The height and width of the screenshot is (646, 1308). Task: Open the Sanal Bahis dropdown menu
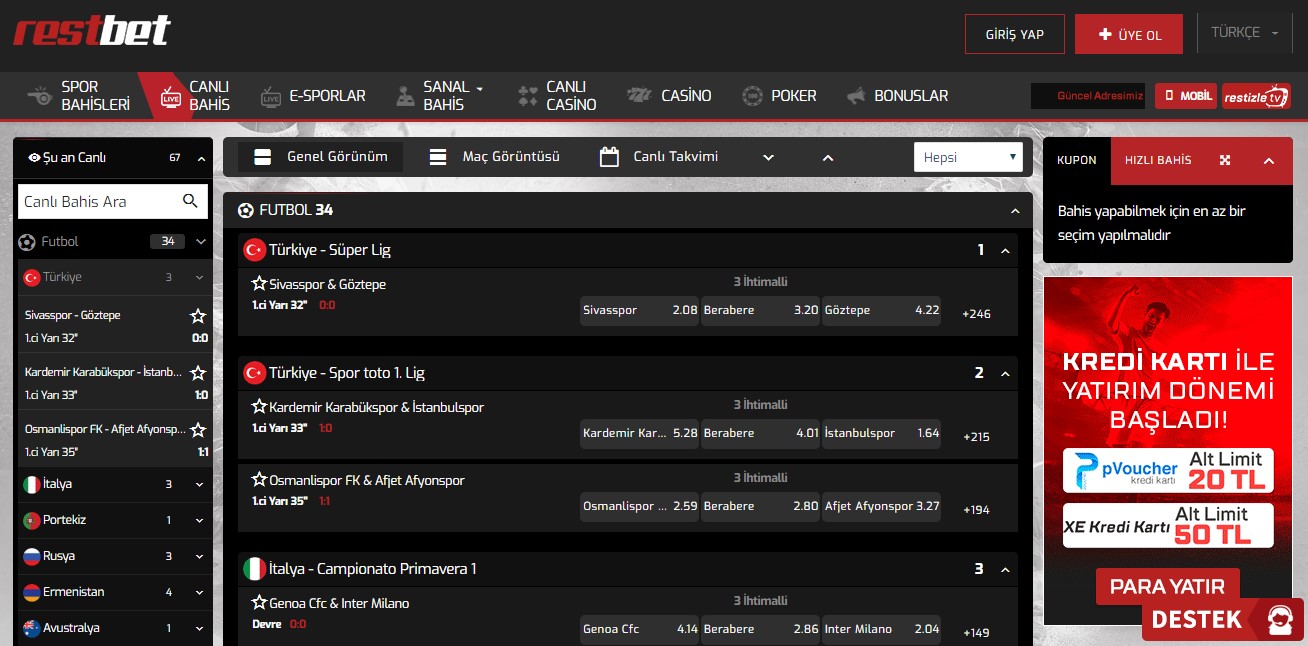pyautogui.click(x=439, y=96)
